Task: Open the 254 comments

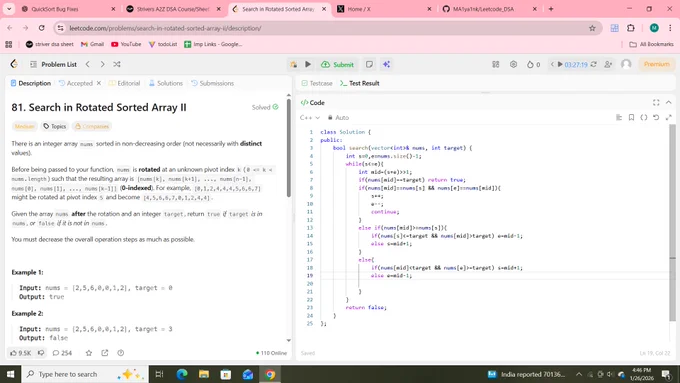Action: click(x=62, y=353)
